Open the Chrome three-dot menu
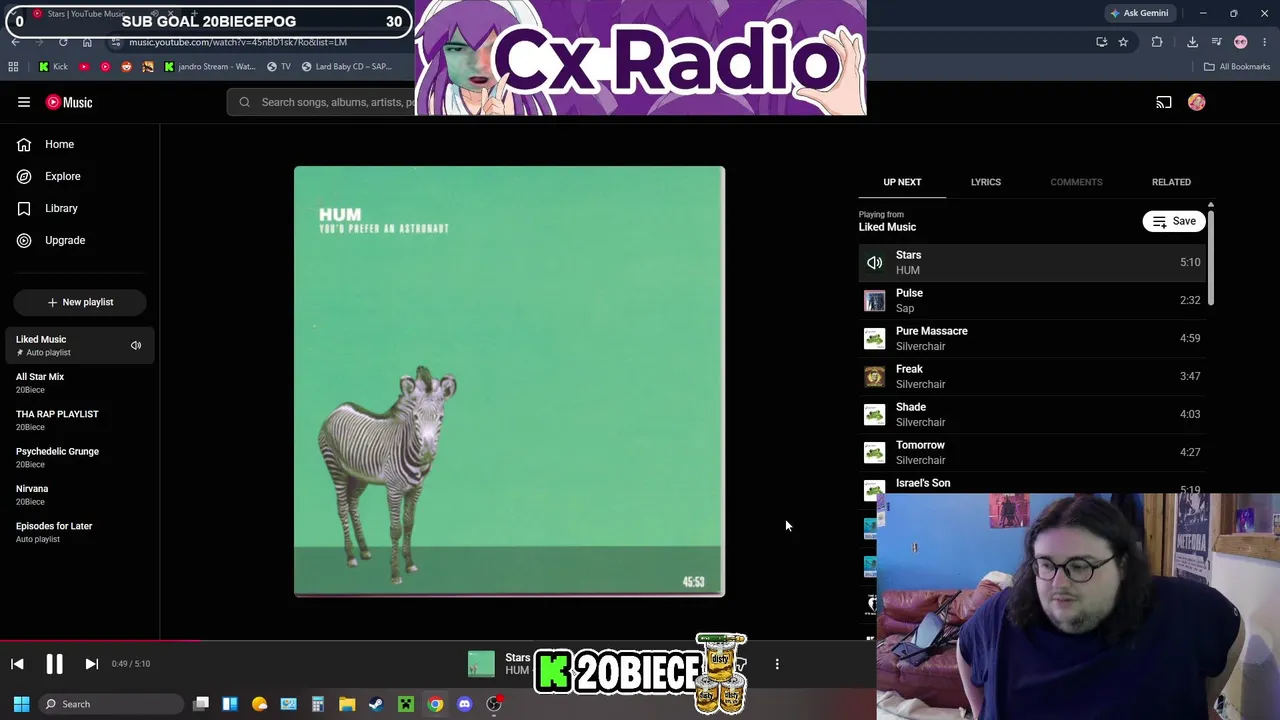This screenshot has height=720, width=1280. point(1265,42)
